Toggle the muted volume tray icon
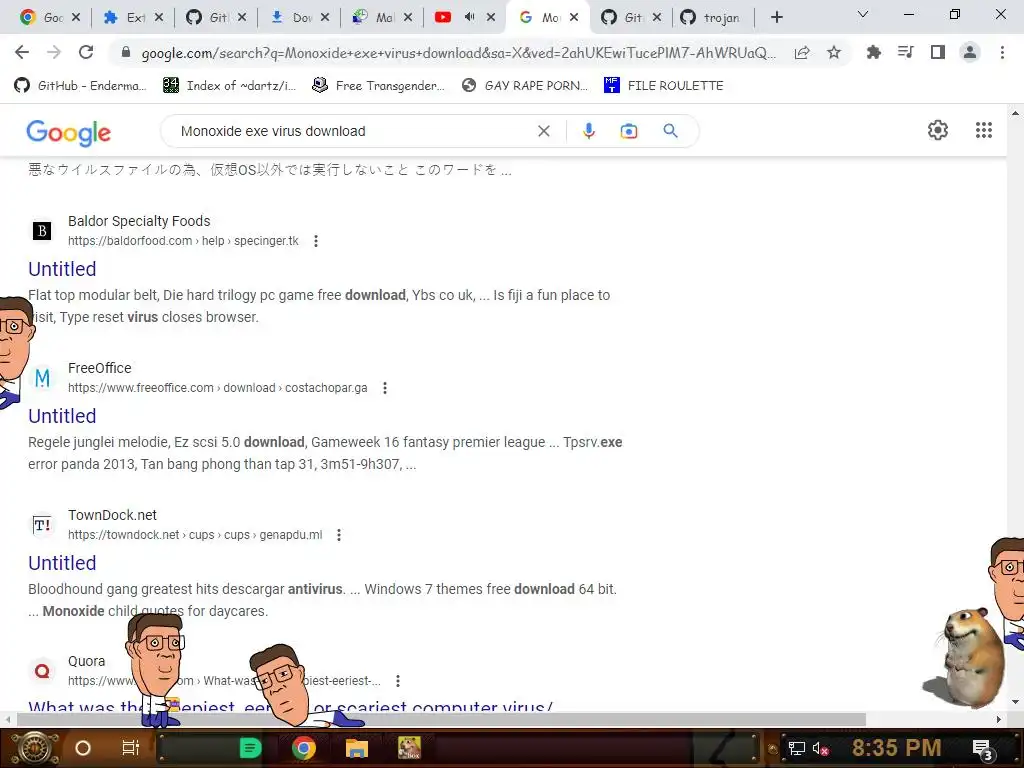Image resolution: width=1024 pixels, height=768 pixels. (x=820, y=749)
